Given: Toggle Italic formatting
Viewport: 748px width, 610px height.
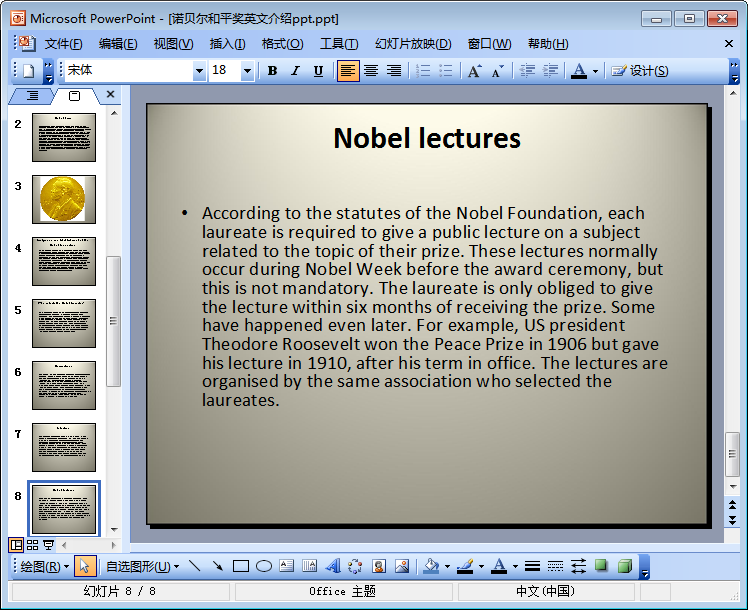Looking at the screenshot, I should tap(295, 71).
